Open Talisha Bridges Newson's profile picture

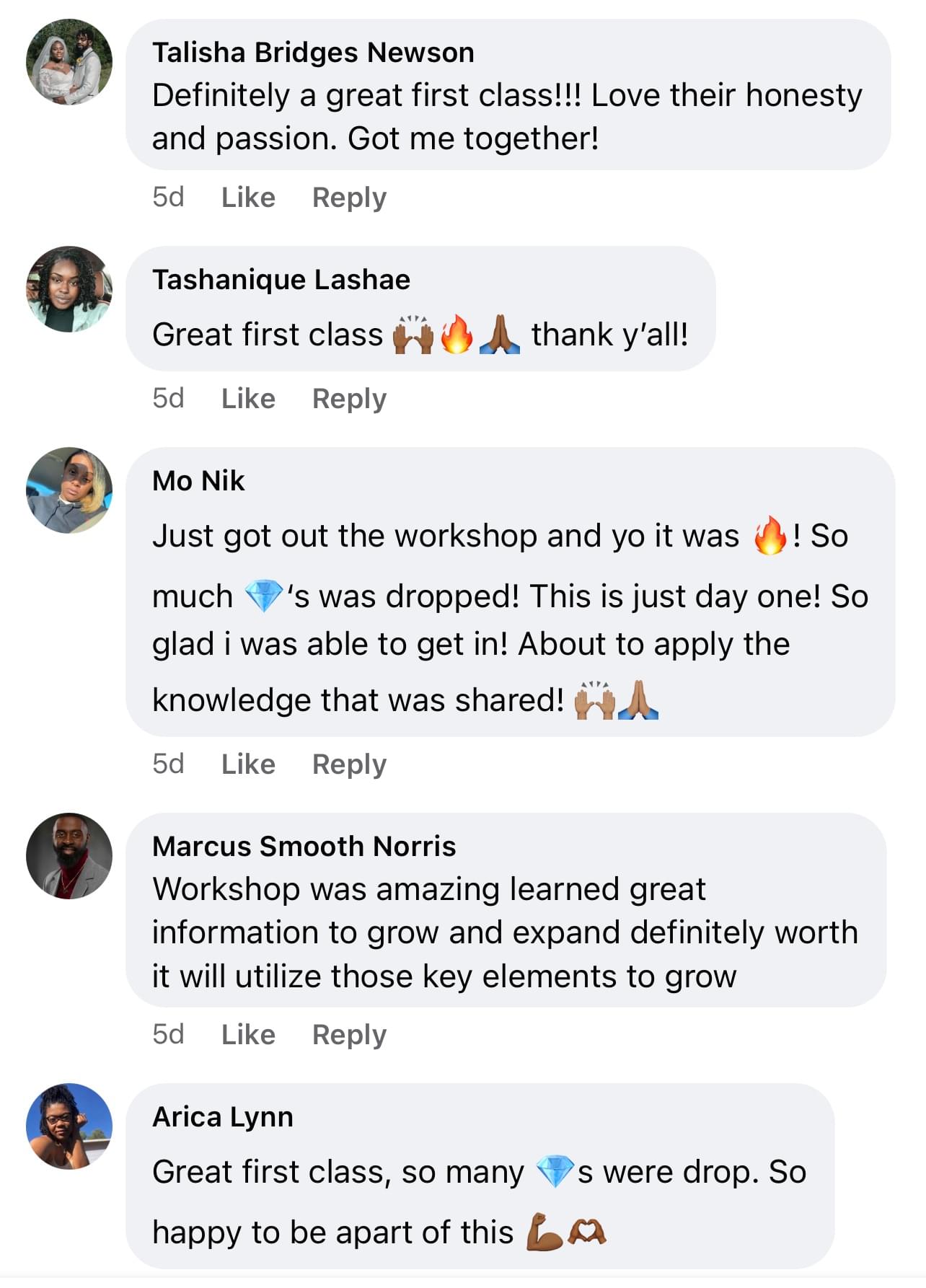click(69, 62)
